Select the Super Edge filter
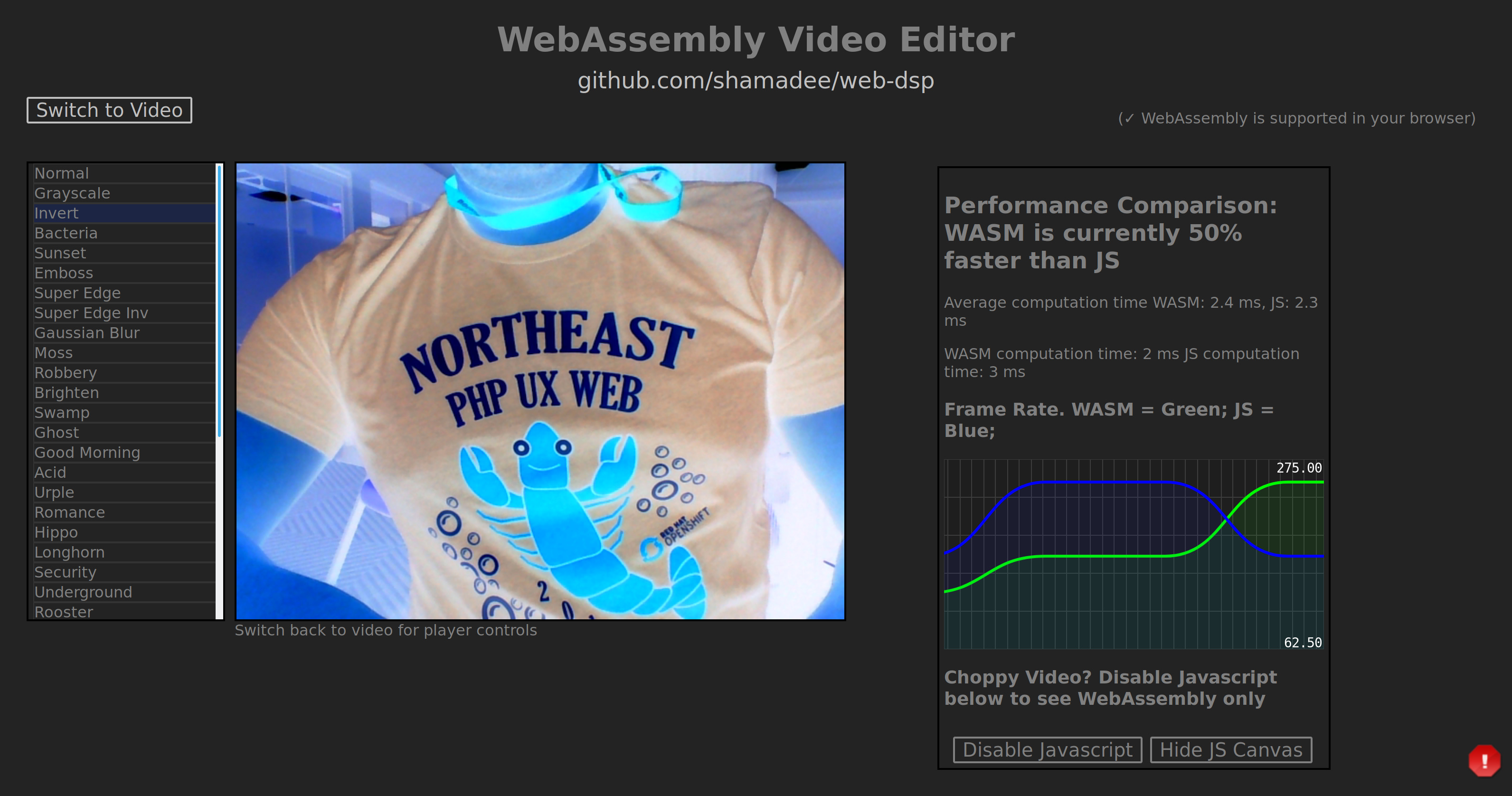 (x=78, y=293)
